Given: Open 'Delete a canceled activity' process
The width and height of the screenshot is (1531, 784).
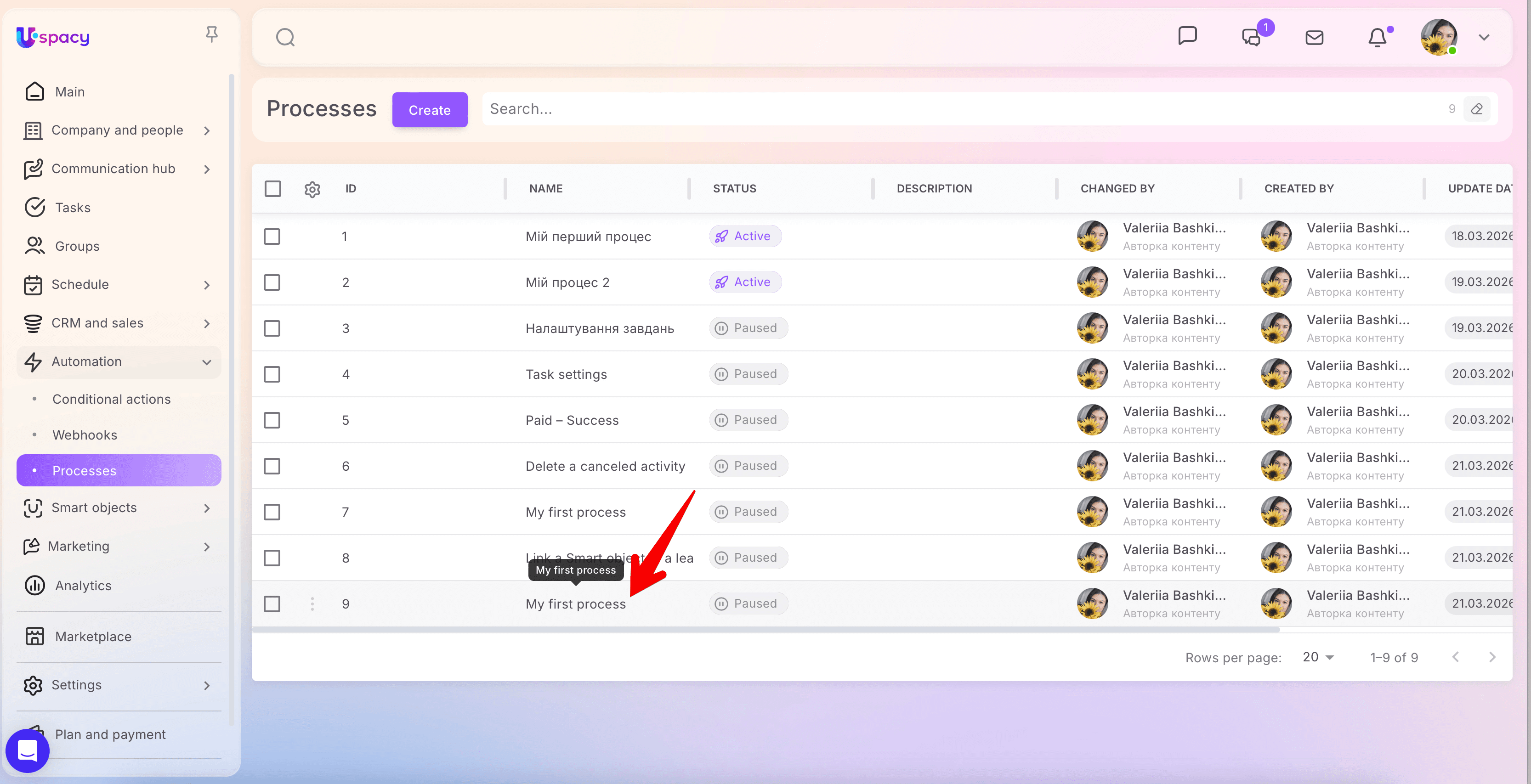Looking at the screenshot, I should coord(605,466).
